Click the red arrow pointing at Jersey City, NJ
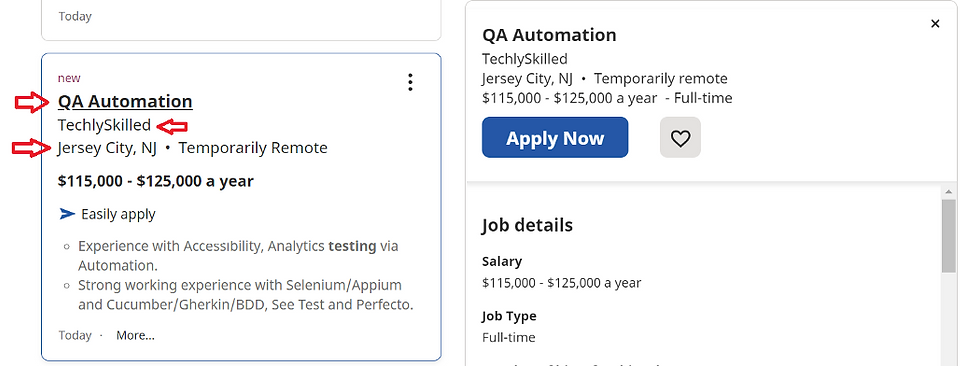The height and width of the screenshot is (366, 980). pos(32,149)
